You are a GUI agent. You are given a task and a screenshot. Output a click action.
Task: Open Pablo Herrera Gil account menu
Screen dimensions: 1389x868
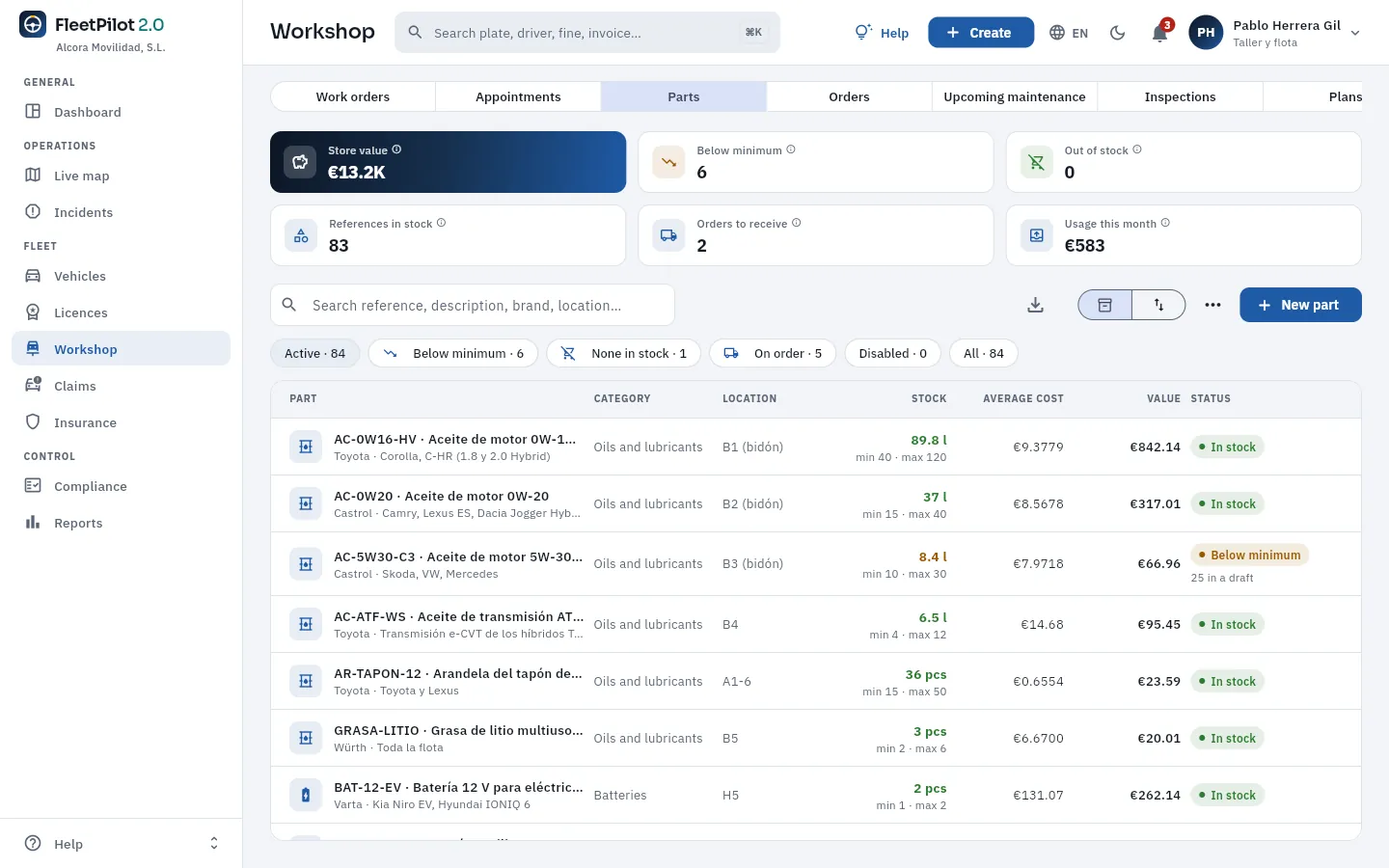tap(1275, 33)
